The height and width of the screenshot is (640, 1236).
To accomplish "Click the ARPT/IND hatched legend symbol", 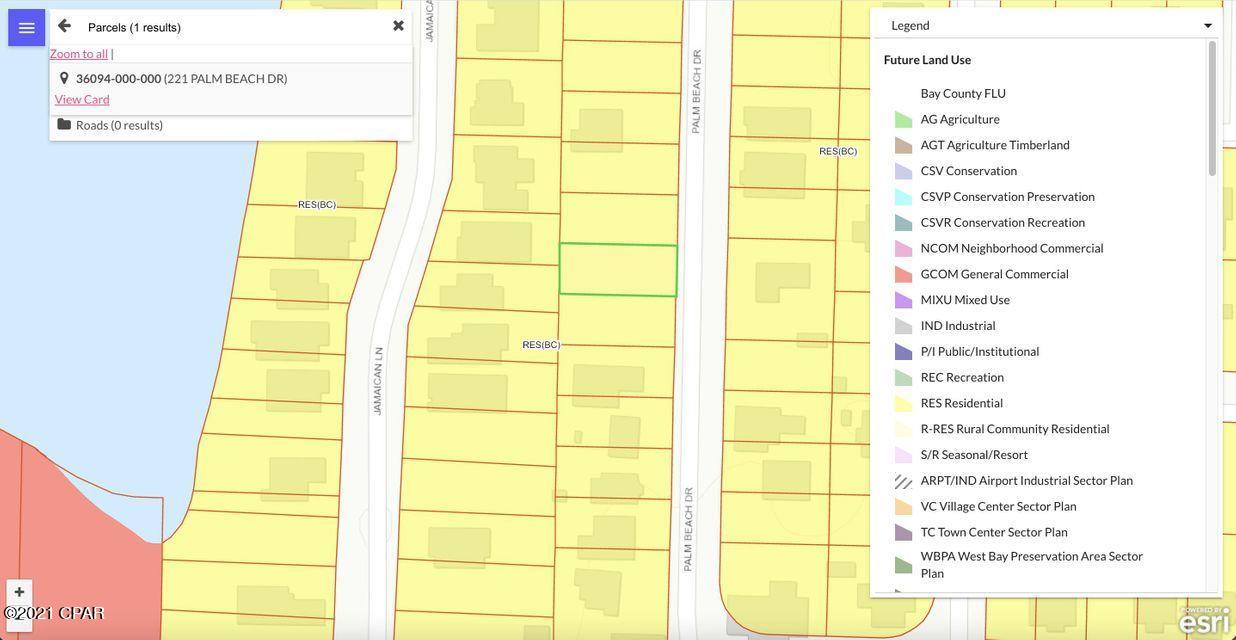I will click(903, 481).
